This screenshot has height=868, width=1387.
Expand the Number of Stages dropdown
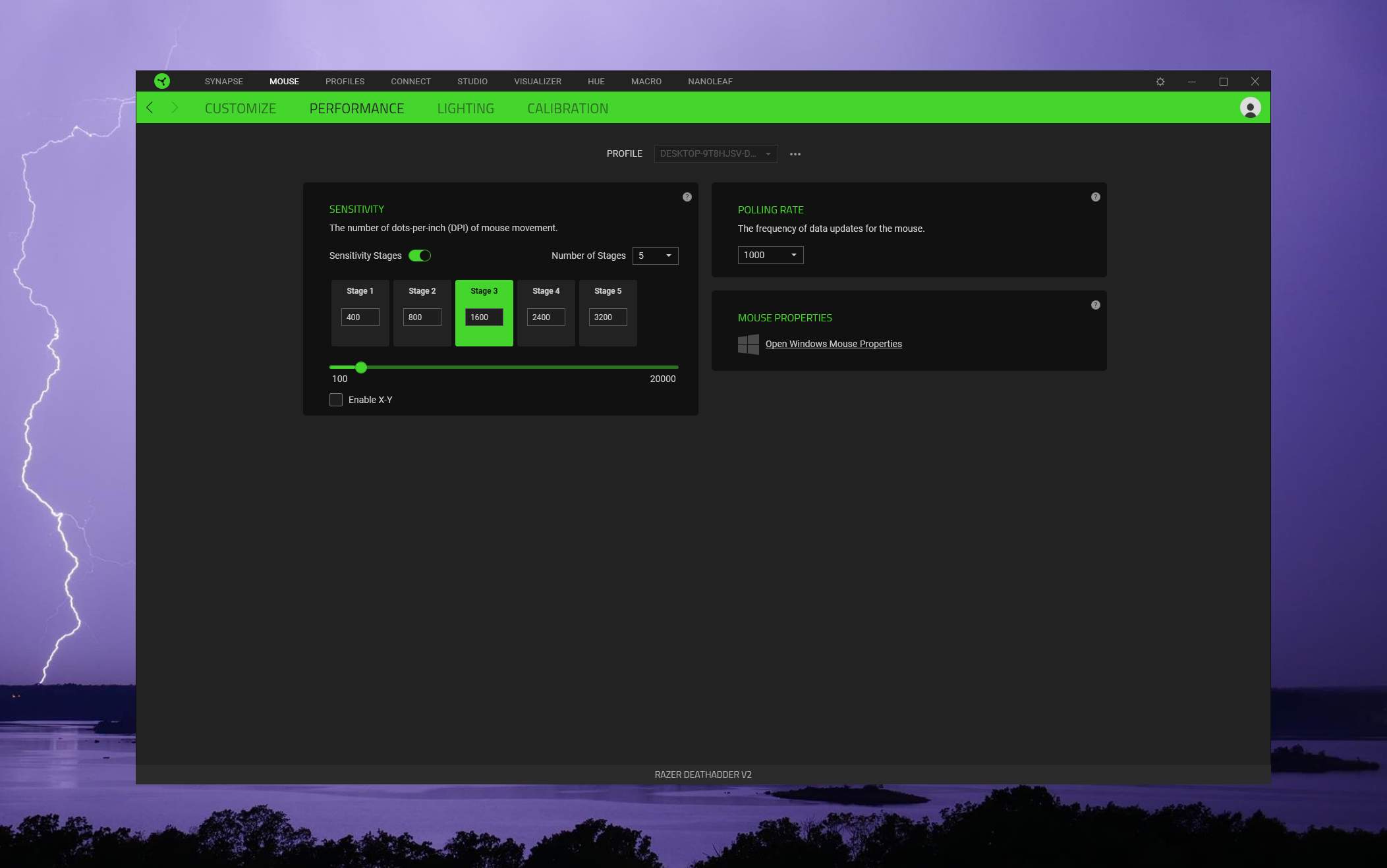655,256
